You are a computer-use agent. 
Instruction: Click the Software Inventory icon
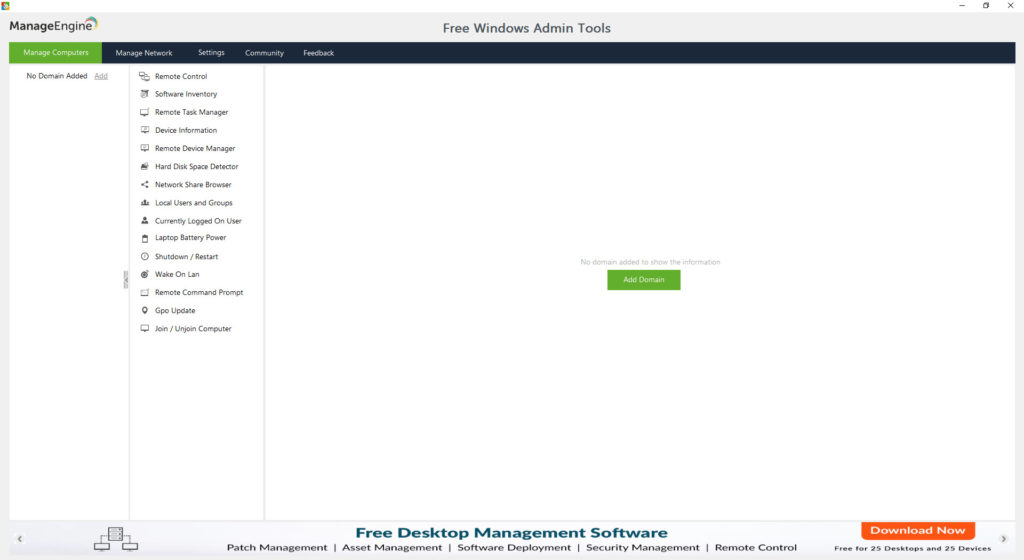[144, 94]
